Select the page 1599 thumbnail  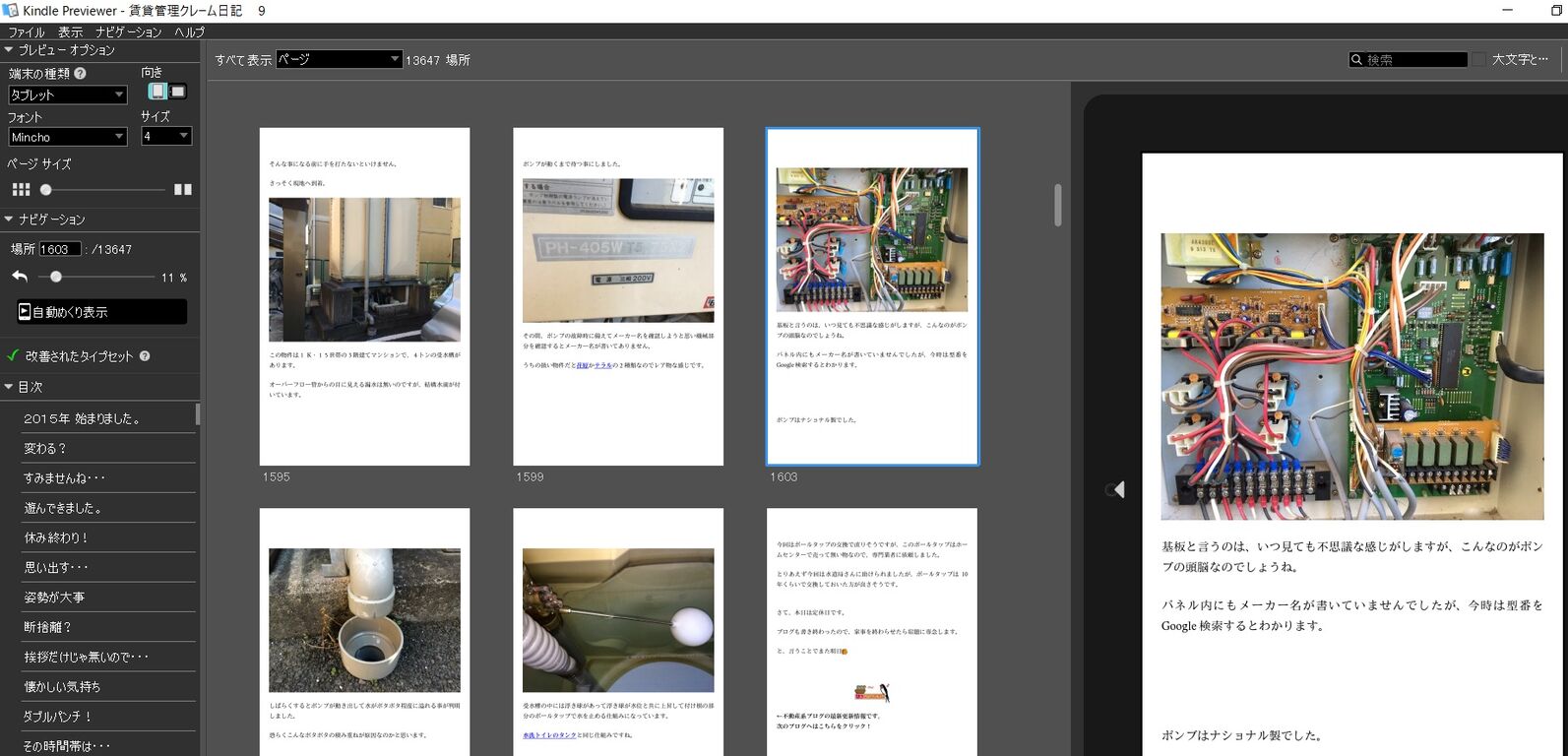click(618, 296)
